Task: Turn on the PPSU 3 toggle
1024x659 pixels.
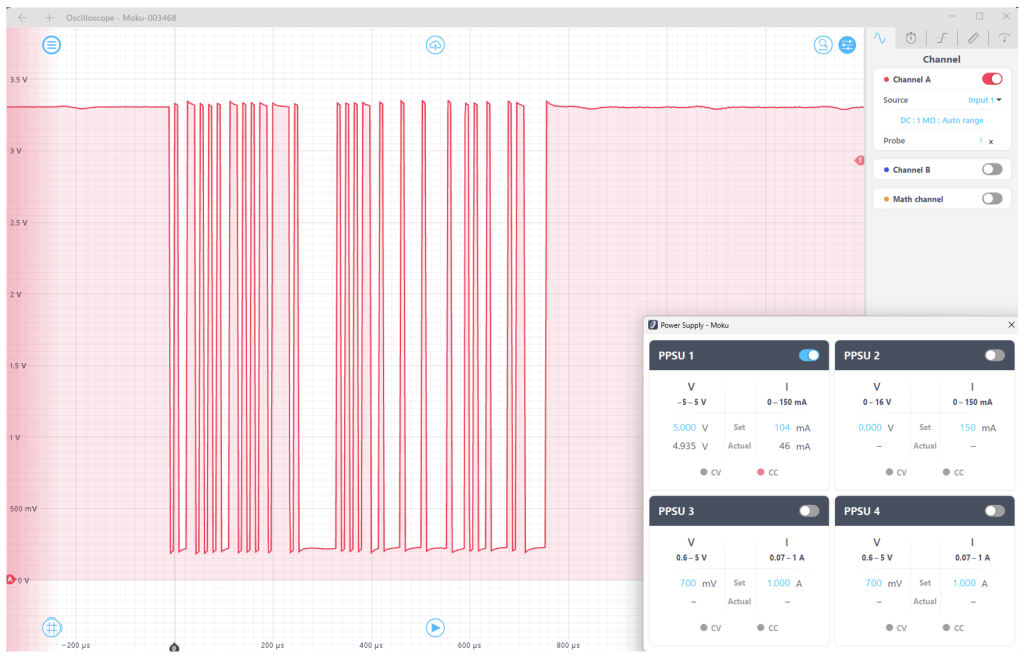Action: 808,511
